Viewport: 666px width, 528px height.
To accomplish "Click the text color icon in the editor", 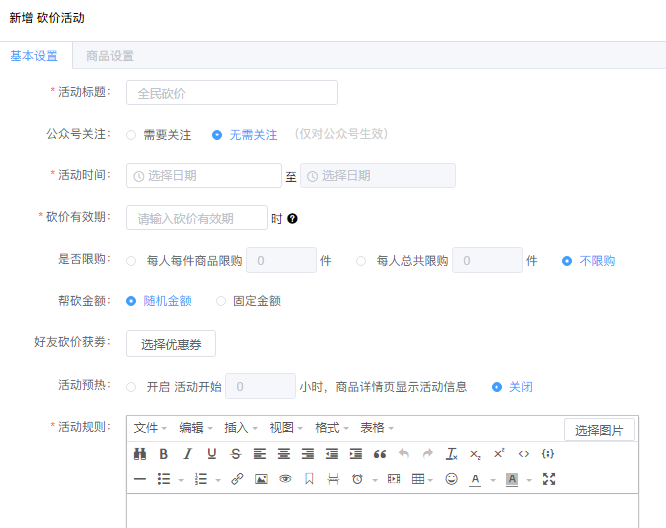I will pos(475,479).
